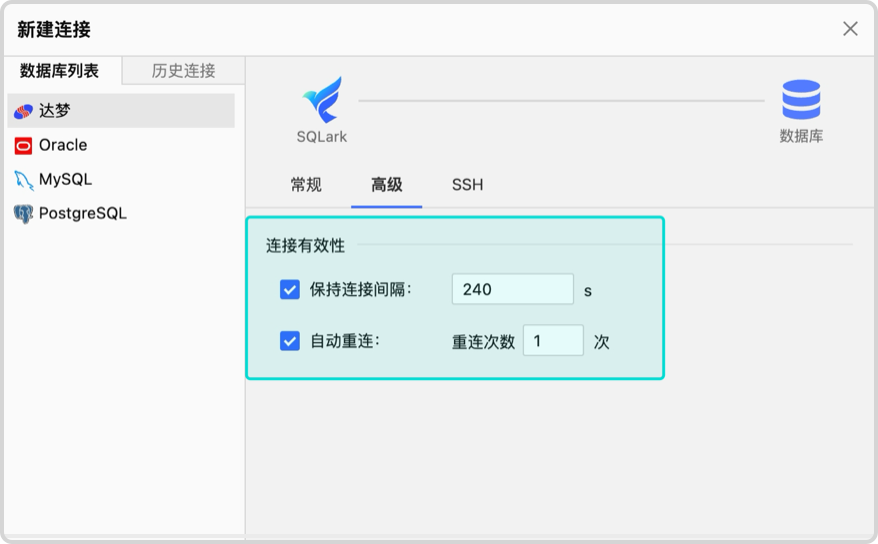Switch to the 常规 tab
The image size is (878, 544).
coord(306,185)
